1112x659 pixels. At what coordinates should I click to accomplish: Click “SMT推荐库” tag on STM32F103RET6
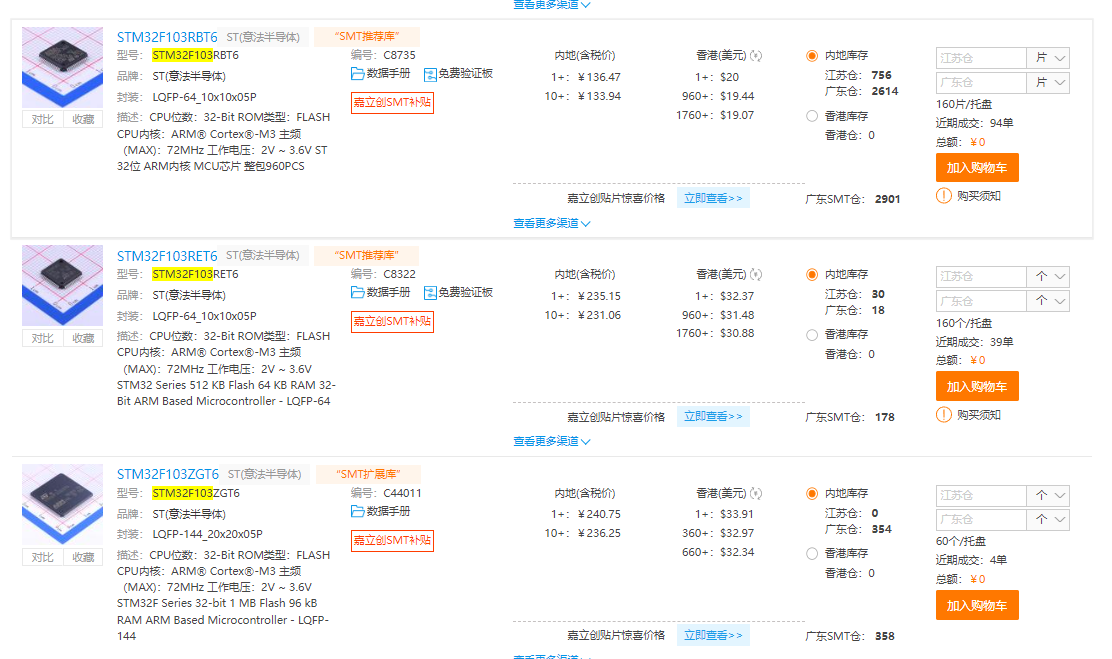(x=367, y=255)
